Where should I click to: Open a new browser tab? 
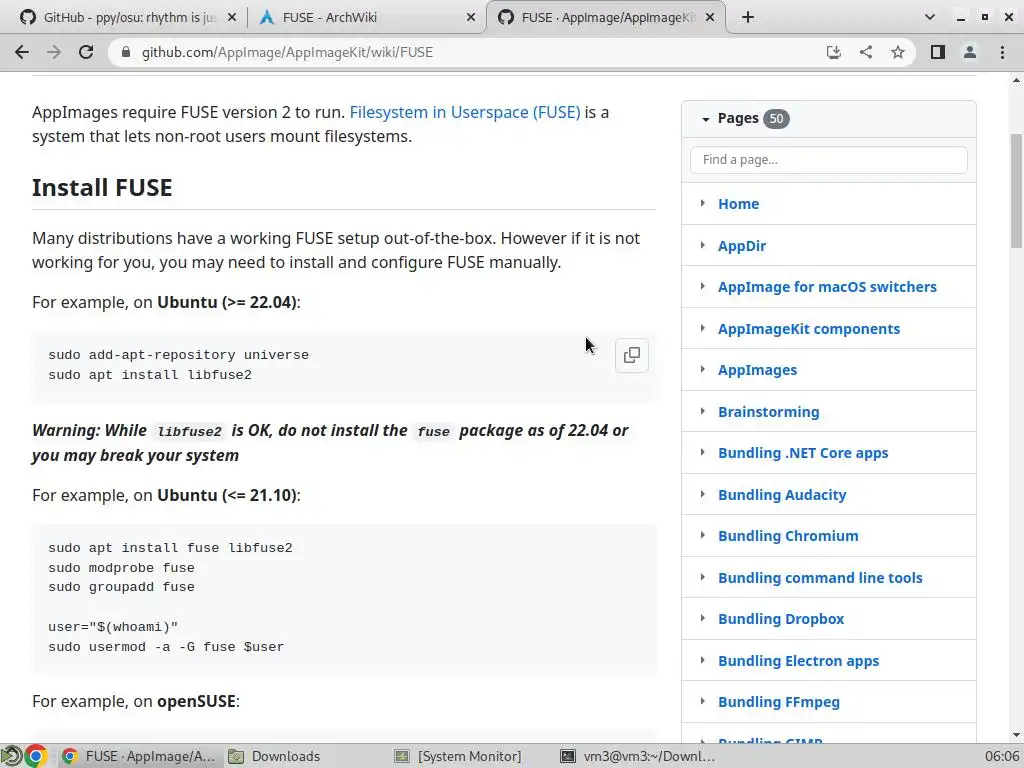coord(748,18)
